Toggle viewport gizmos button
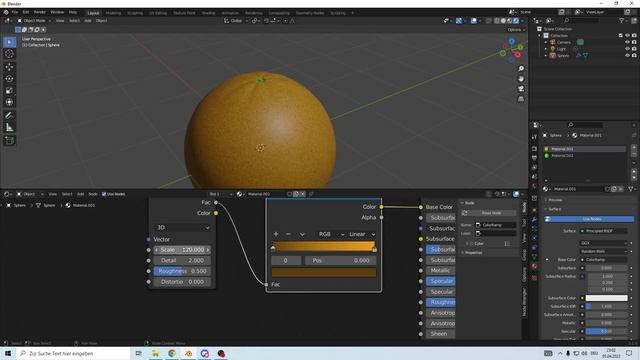The image size is (640, 360). pos(459,20)
